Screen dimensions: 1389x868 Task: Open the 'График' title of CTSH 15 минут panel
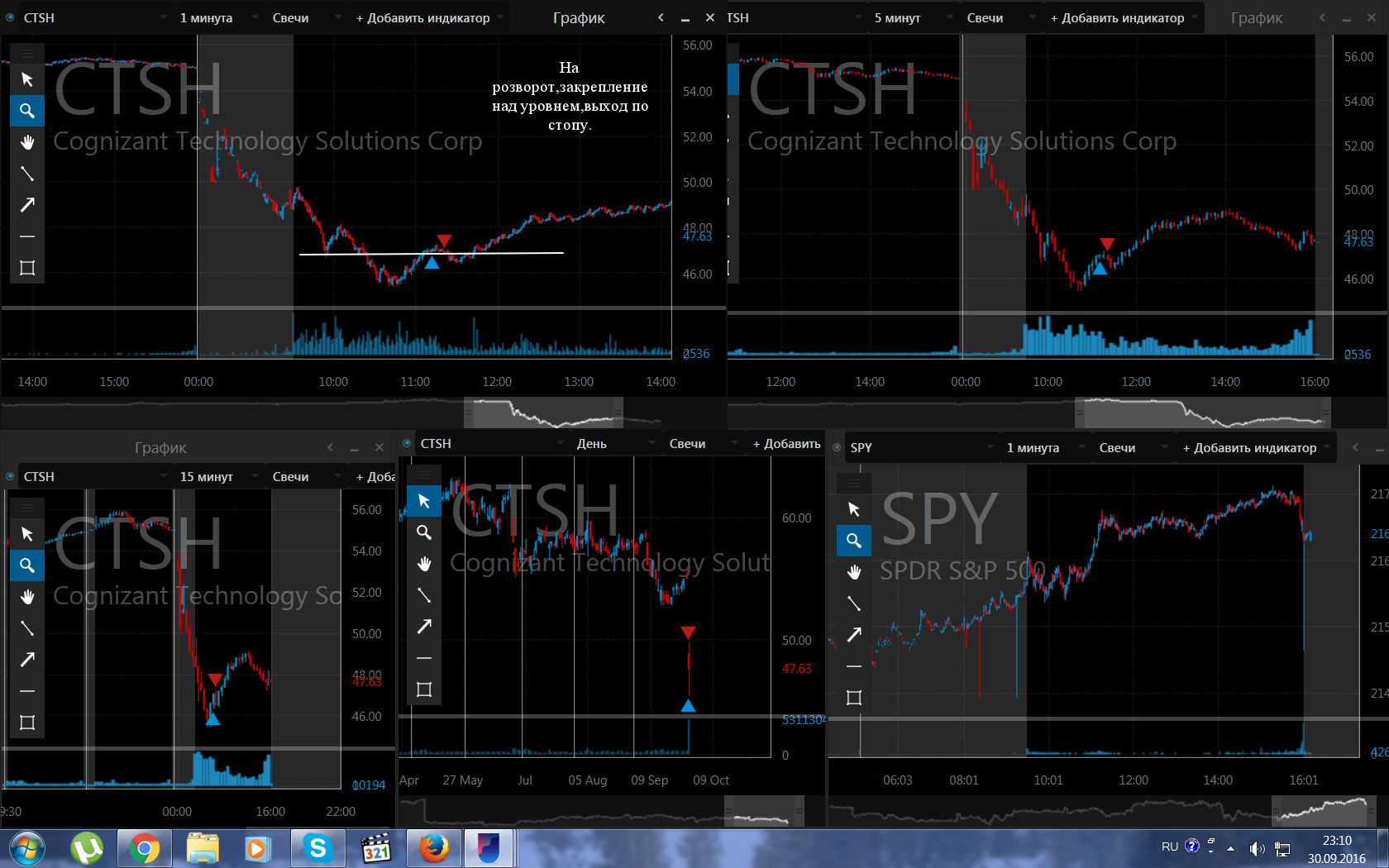[160, 447]
